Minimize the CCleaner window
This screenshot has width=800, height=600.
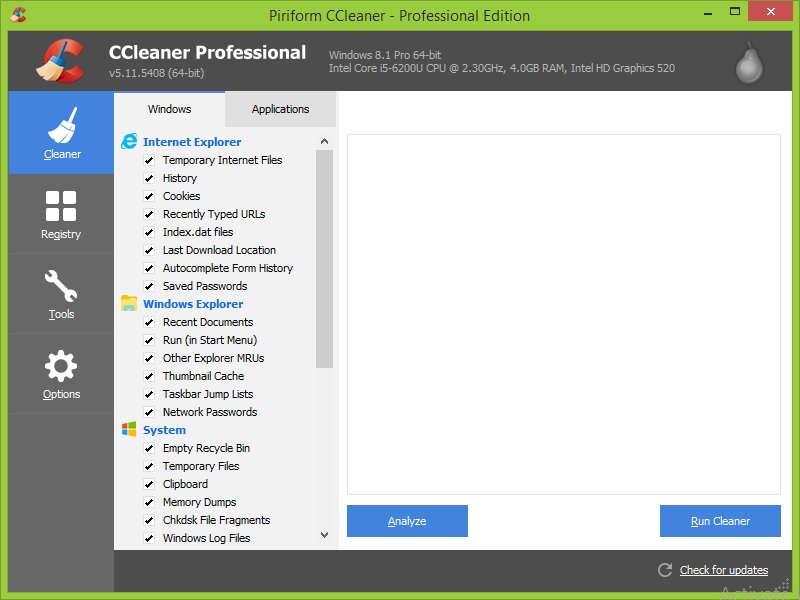coord(708,13)
